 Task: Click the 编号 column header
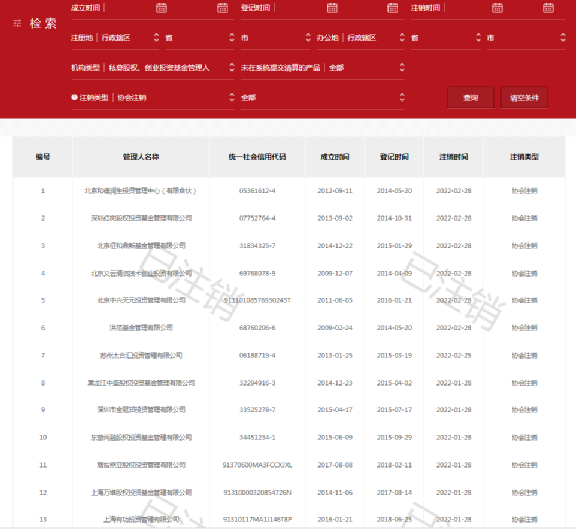(43, 157)
